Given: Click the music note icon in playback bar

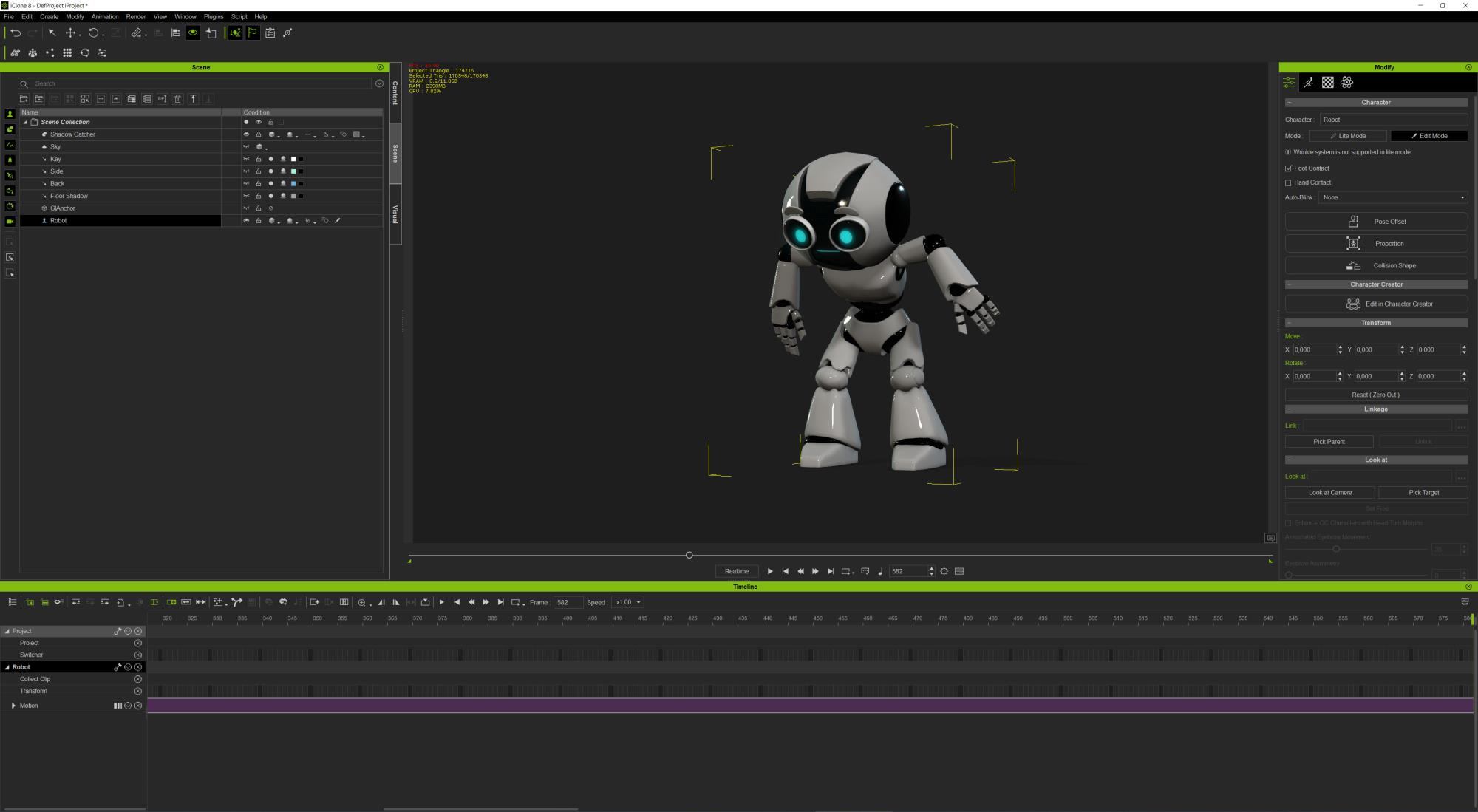Looking at the screenshot, I should 880,571.
